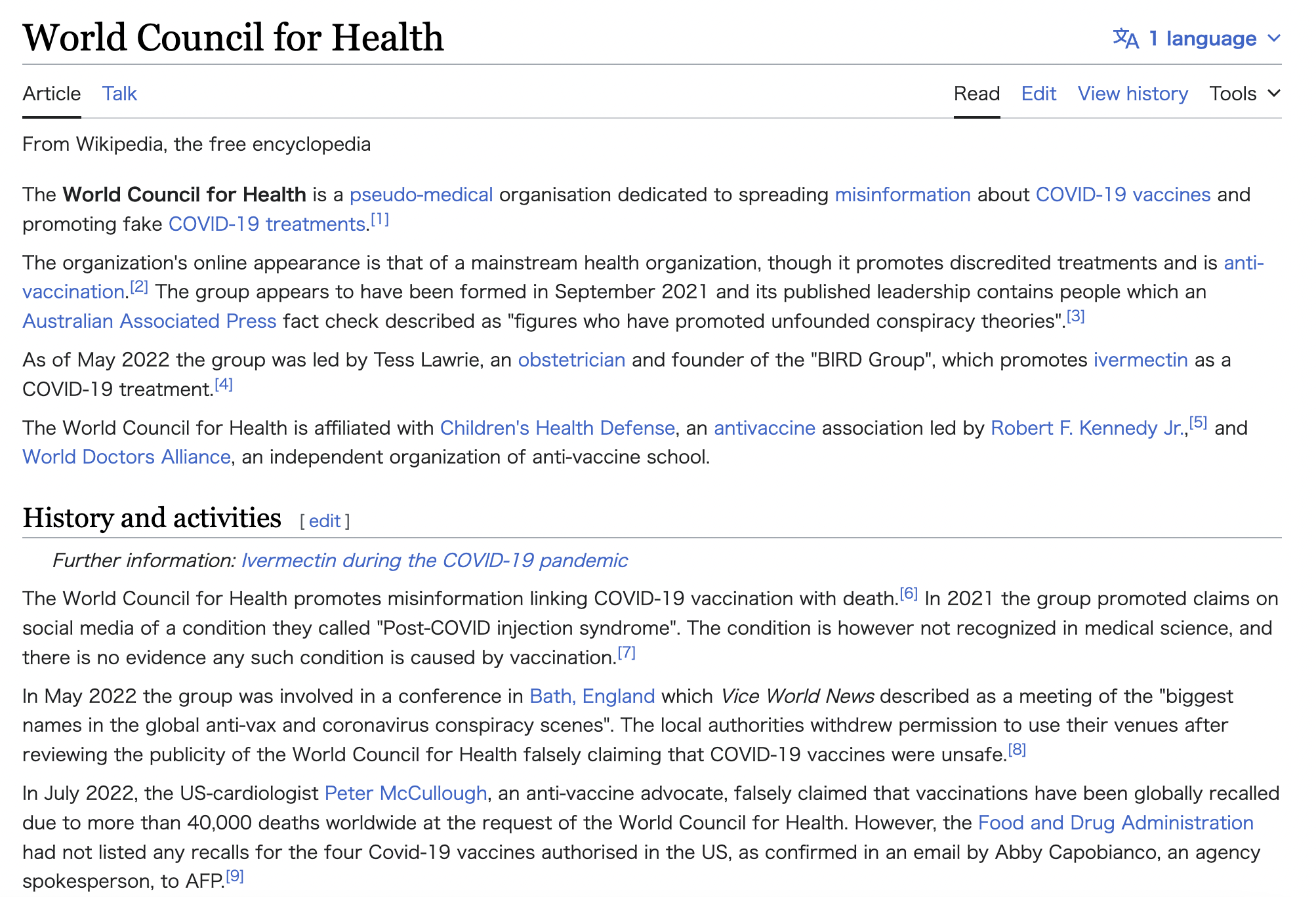
Task: Click the bold 'World Council for Health' text
Action: coord(184,195)
